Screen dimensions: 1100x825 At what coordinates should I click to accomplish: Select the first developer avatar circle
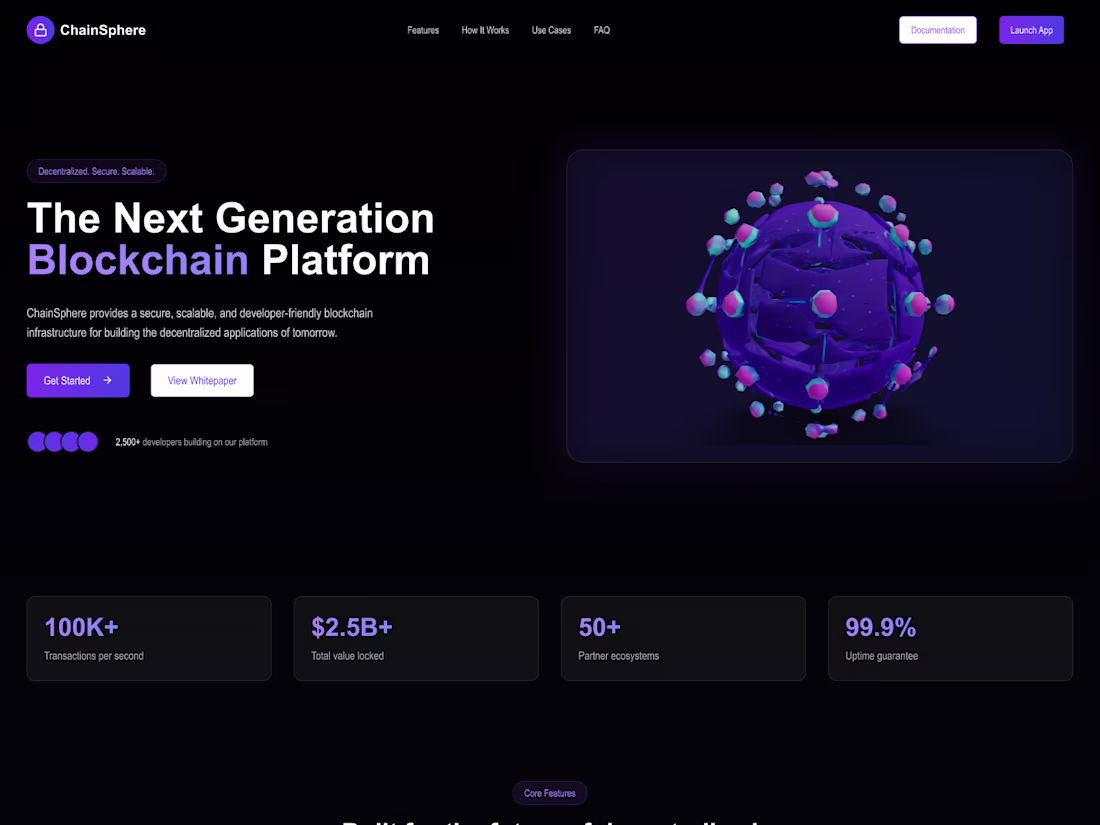tap(36, 441)
